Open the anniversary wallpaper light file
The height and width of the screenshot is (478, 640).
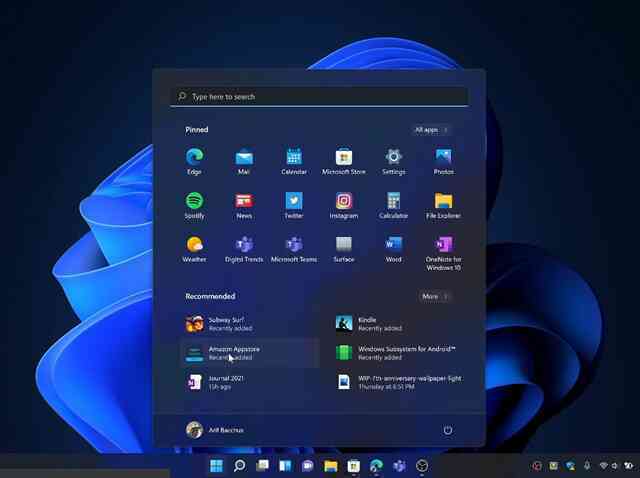point(401,382)
